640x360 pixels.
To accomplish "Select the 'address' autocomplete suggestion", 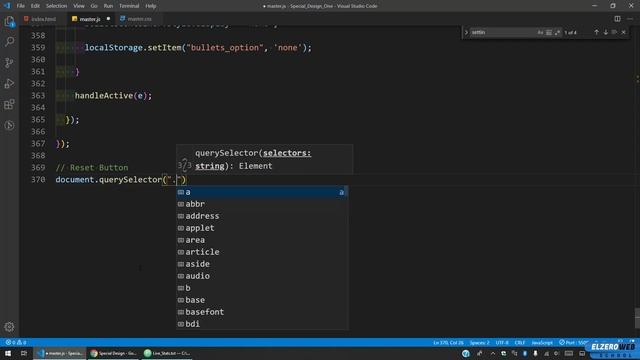I will click(x=262, y=216).
